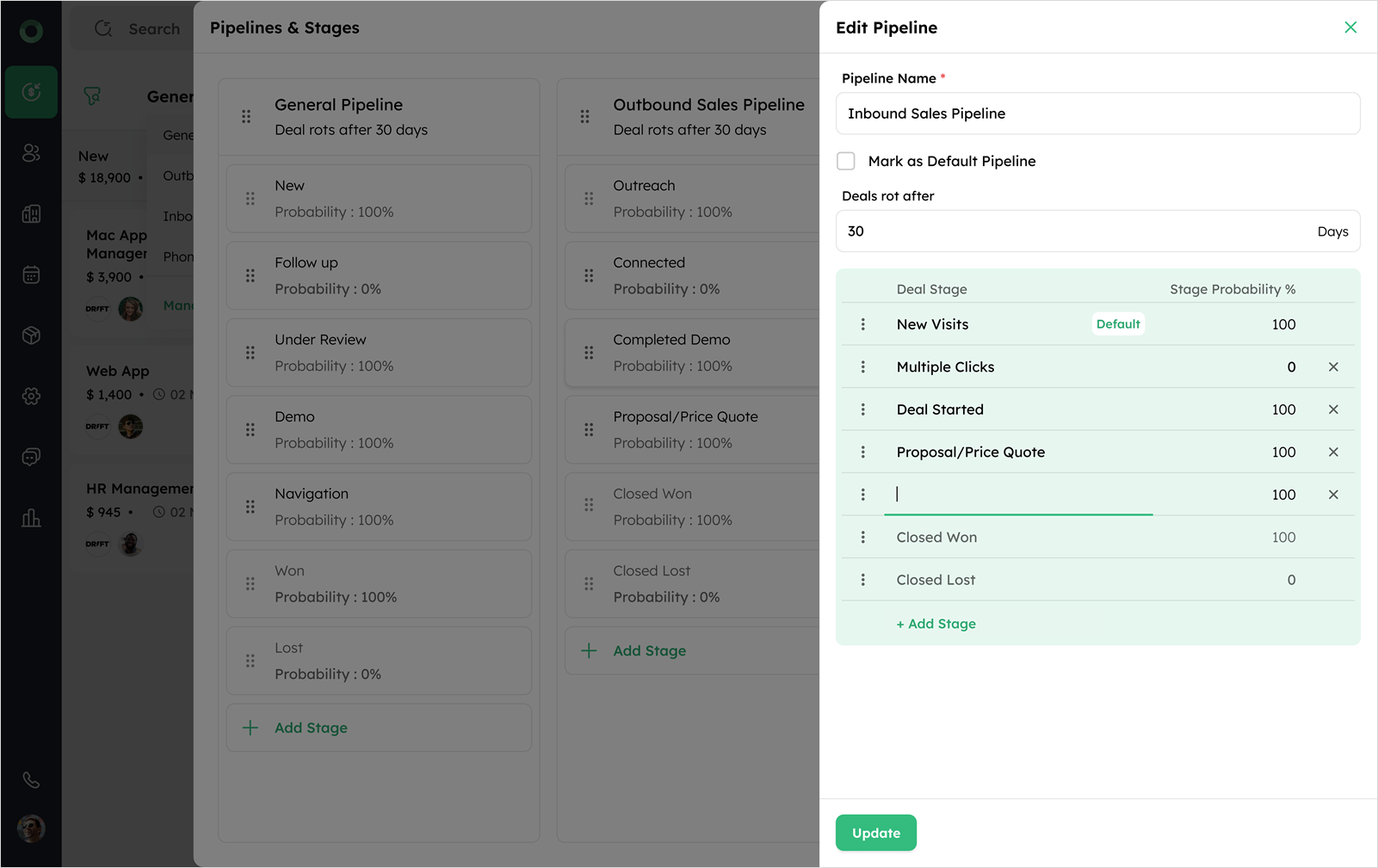Click the deals icon in sidebar
This screenshot has width=1378, height=868.
click(31, 92)
